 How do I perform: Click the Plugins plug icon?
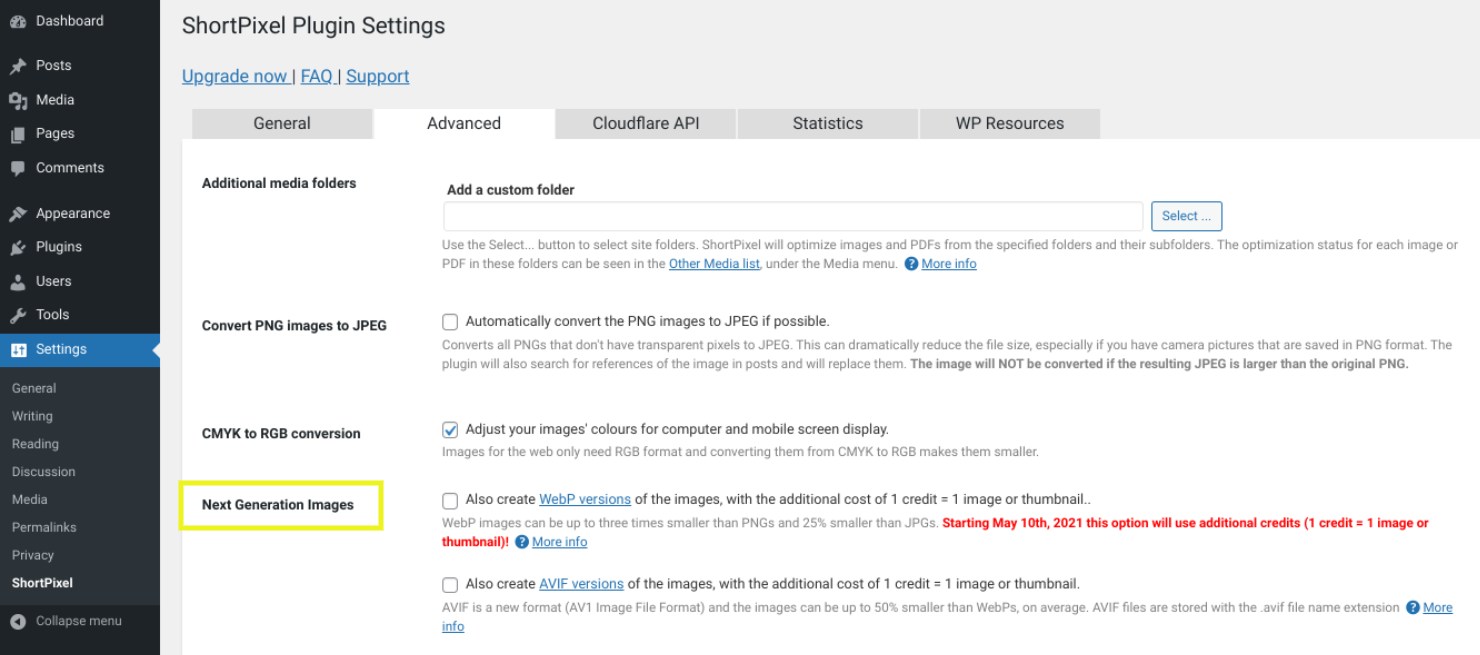tap(18, 247)
